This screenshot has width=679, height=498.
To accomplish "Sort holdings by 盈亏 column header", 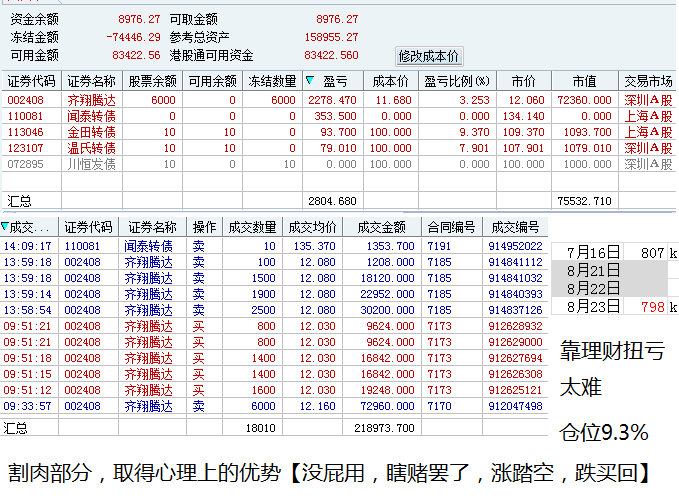I will pyautogui.click(x=335, y=81).
